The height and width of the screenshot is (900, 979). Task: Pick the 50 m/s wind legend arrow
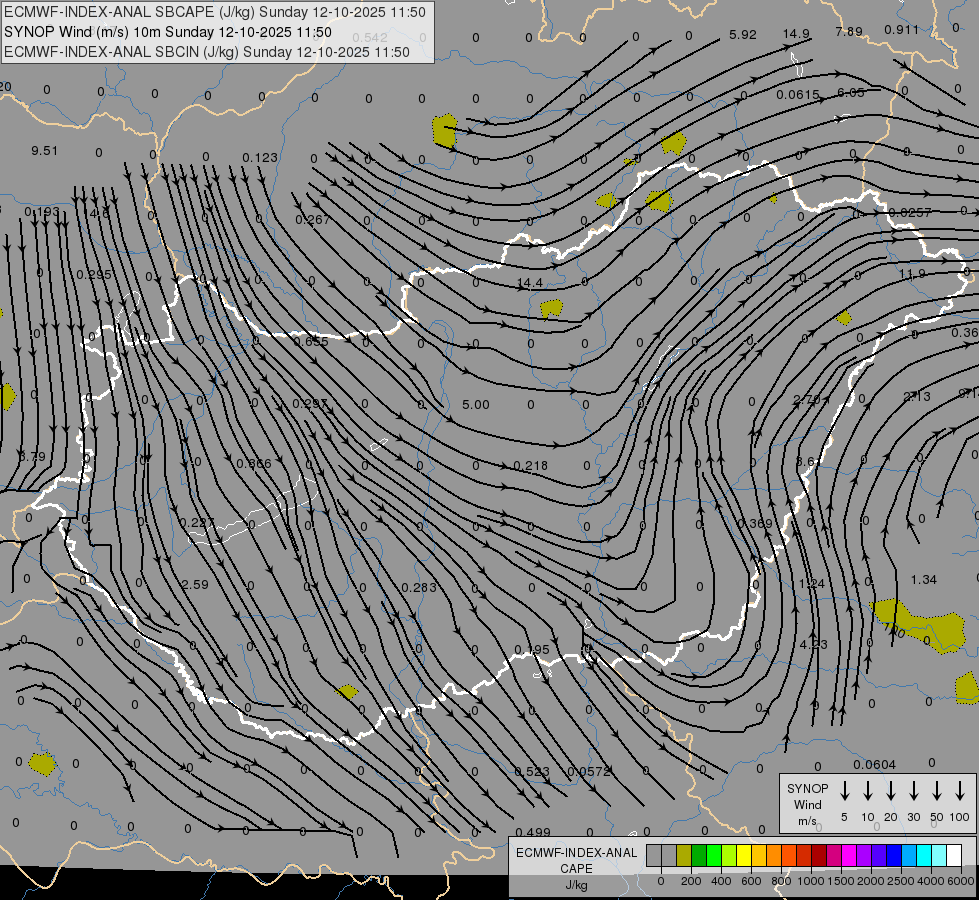(937, 791)
